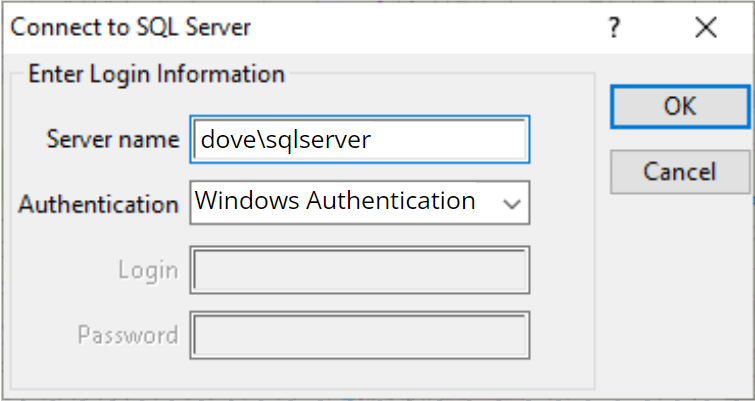
Task: Click the Enter Login Information group heading
Action: (x=156, y=74)
